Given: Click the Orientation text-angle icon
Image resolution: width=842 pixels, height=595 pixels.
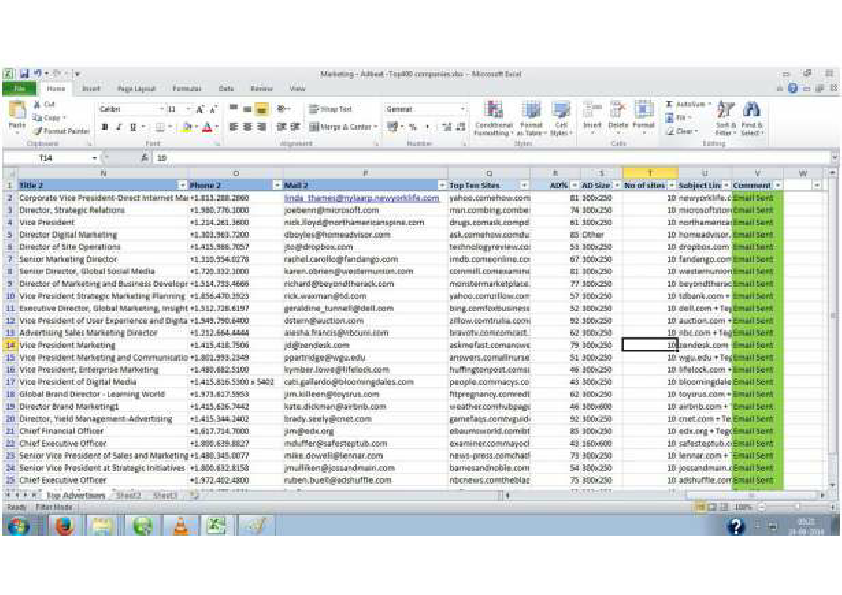Looking at the screenshot, I should [281, 110].
